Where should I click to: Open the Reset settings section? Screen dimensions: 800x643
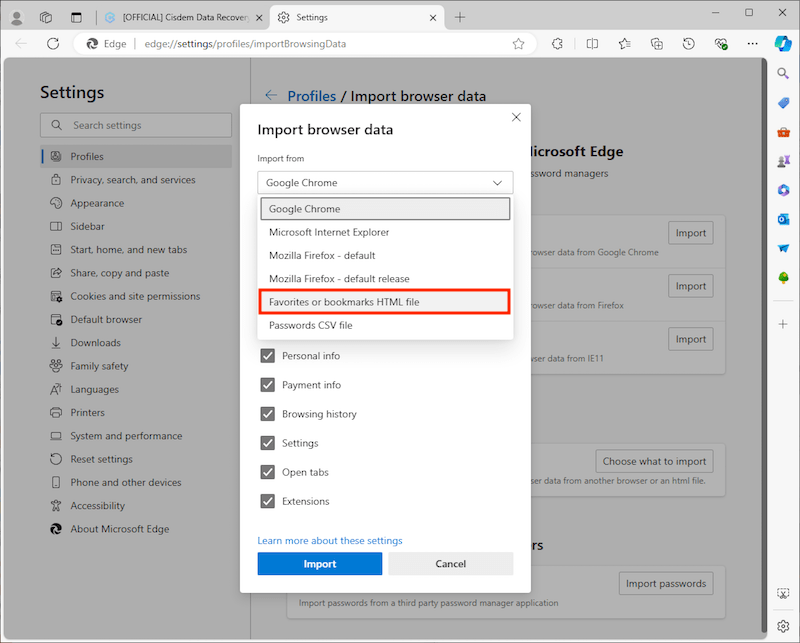(x=136, y=459)
